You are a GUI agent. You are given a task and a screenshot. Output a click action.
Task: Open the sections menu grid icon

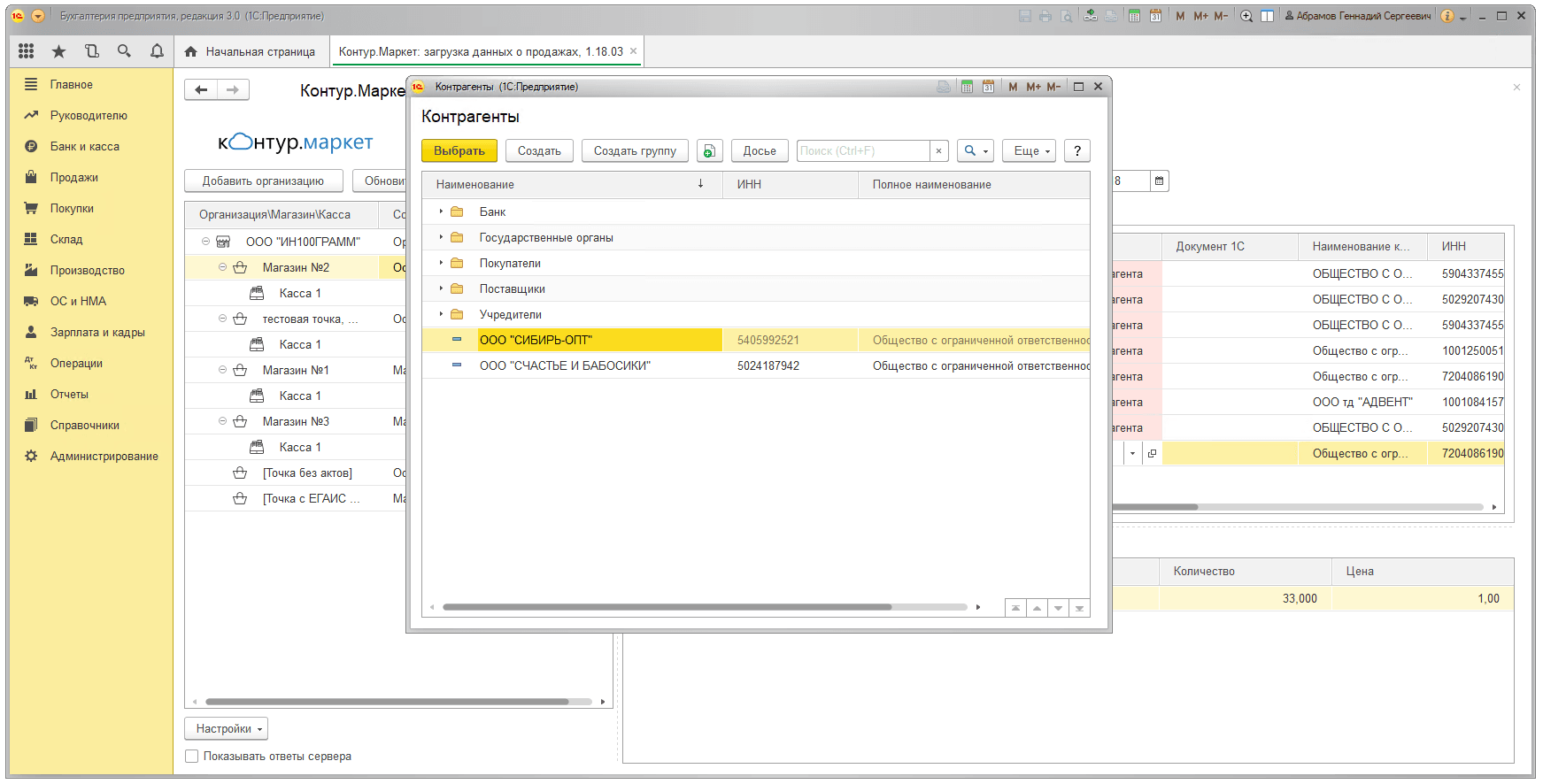tap(27, 51)
